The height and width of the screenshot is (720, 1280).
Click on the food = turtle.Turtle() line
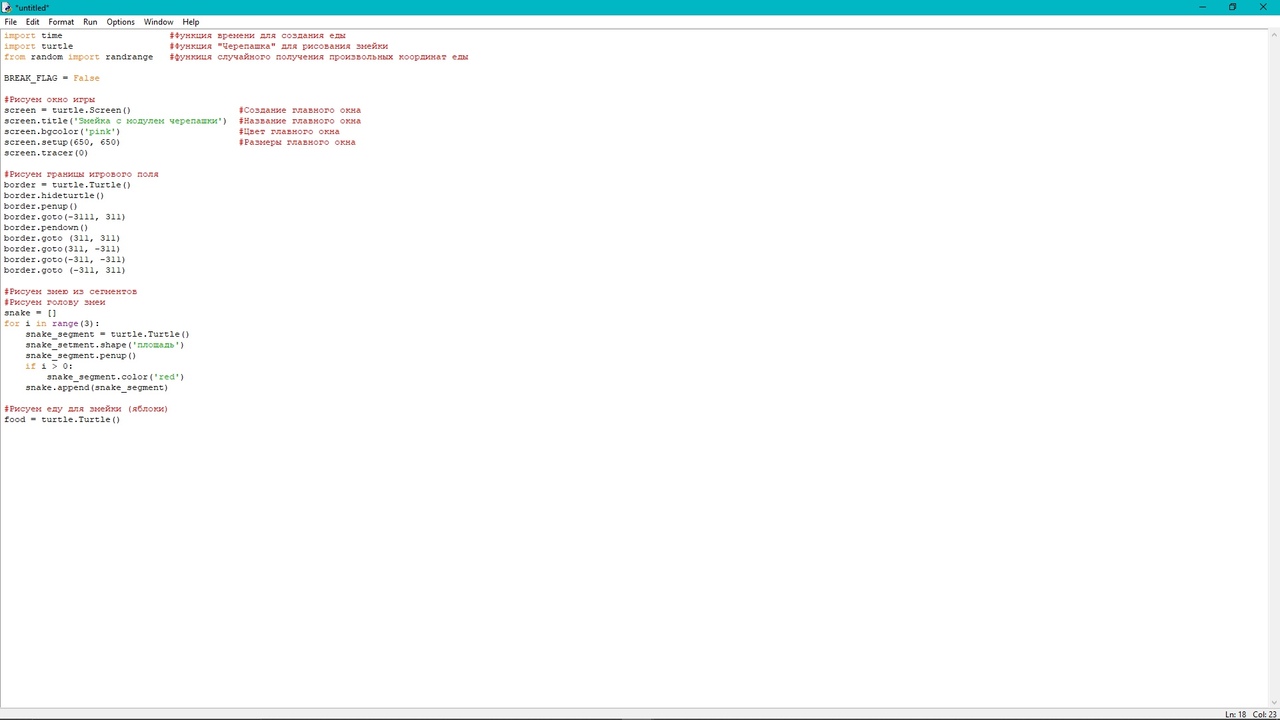[62, 420]
